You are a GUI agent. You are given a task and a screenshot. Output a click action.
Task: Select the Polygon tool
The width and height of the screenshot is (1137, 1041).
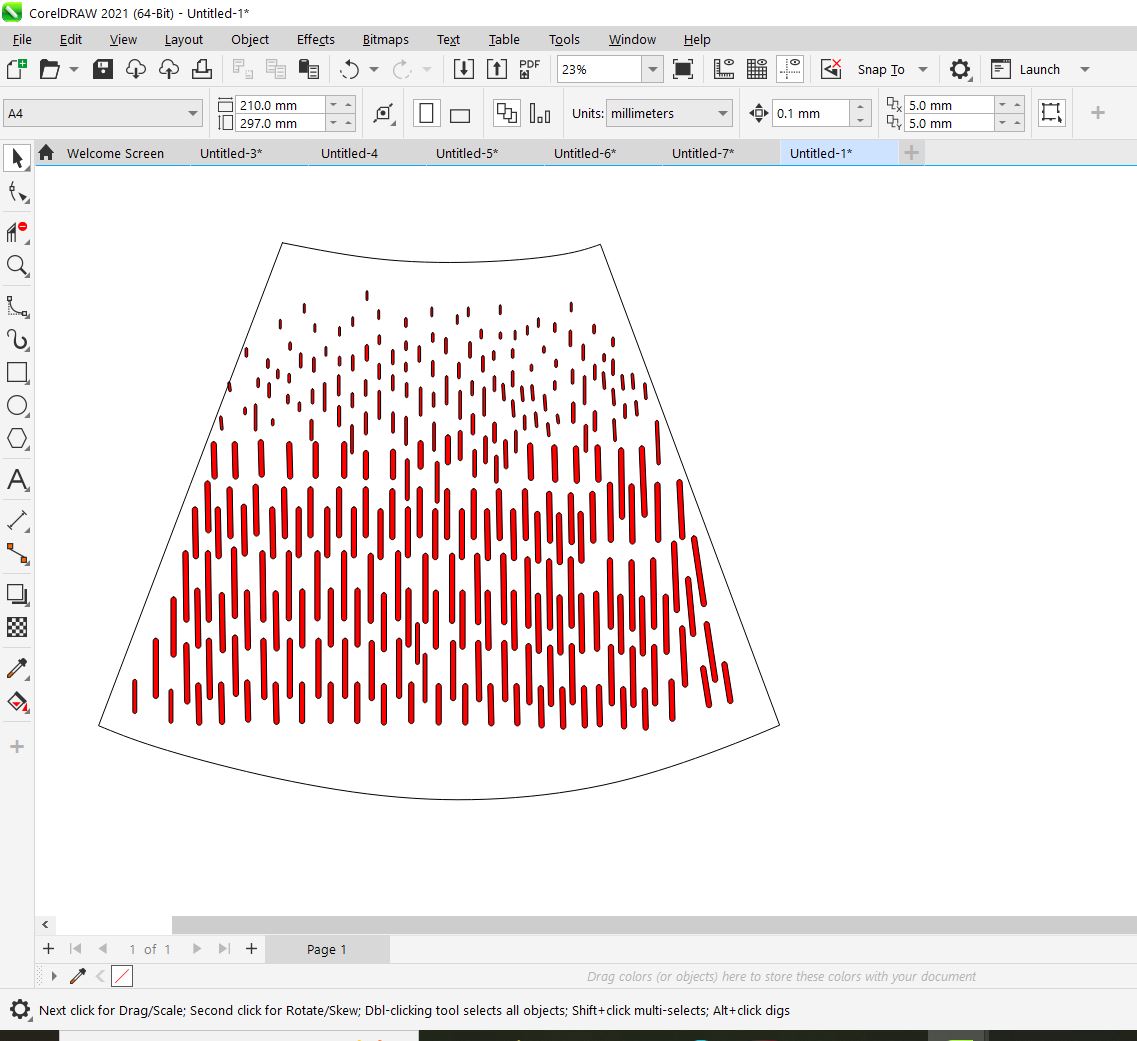tap(17, 439)
